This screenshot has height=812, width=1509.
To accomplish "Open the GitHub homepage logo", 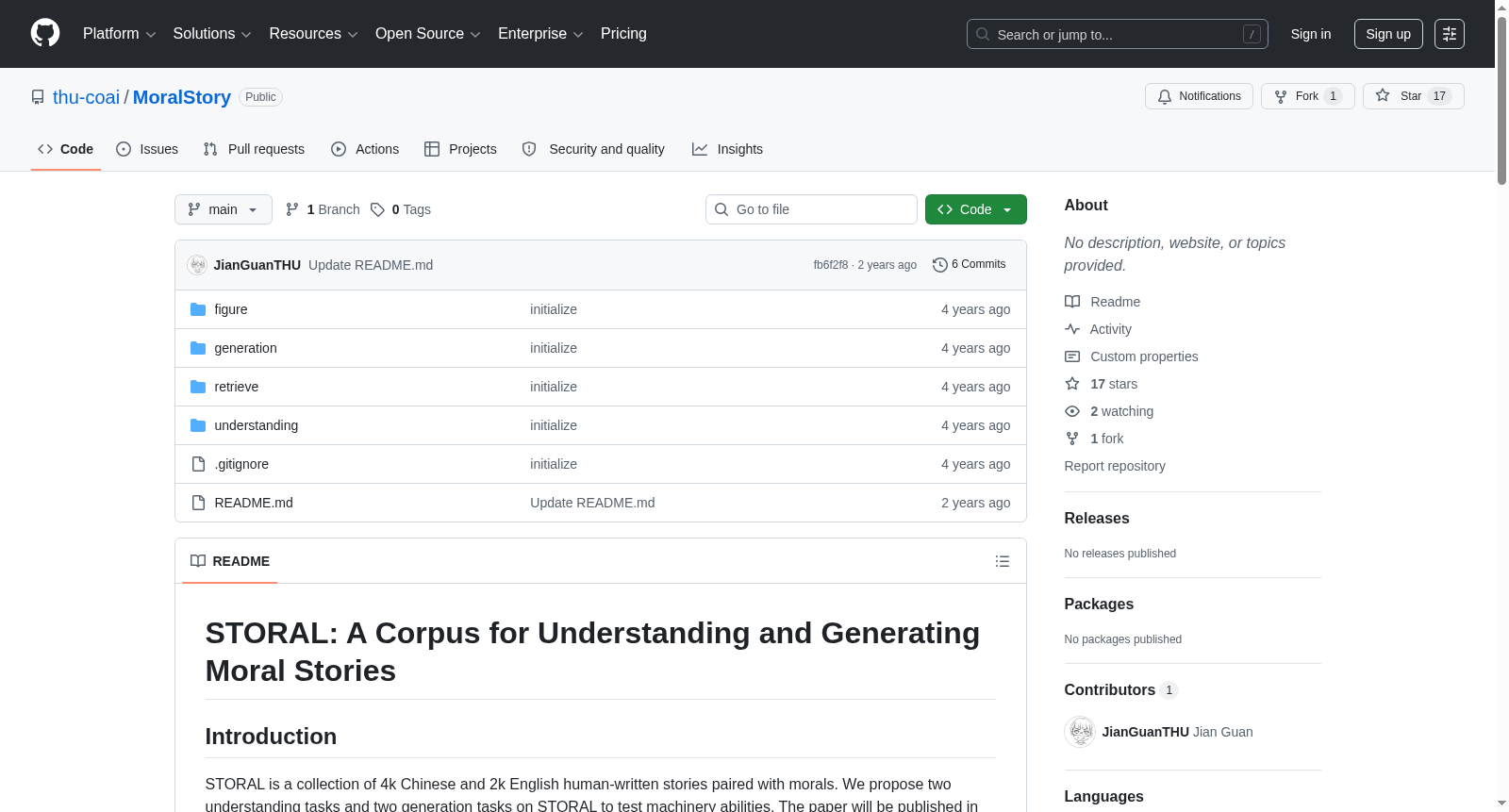I will coord(45,34).
